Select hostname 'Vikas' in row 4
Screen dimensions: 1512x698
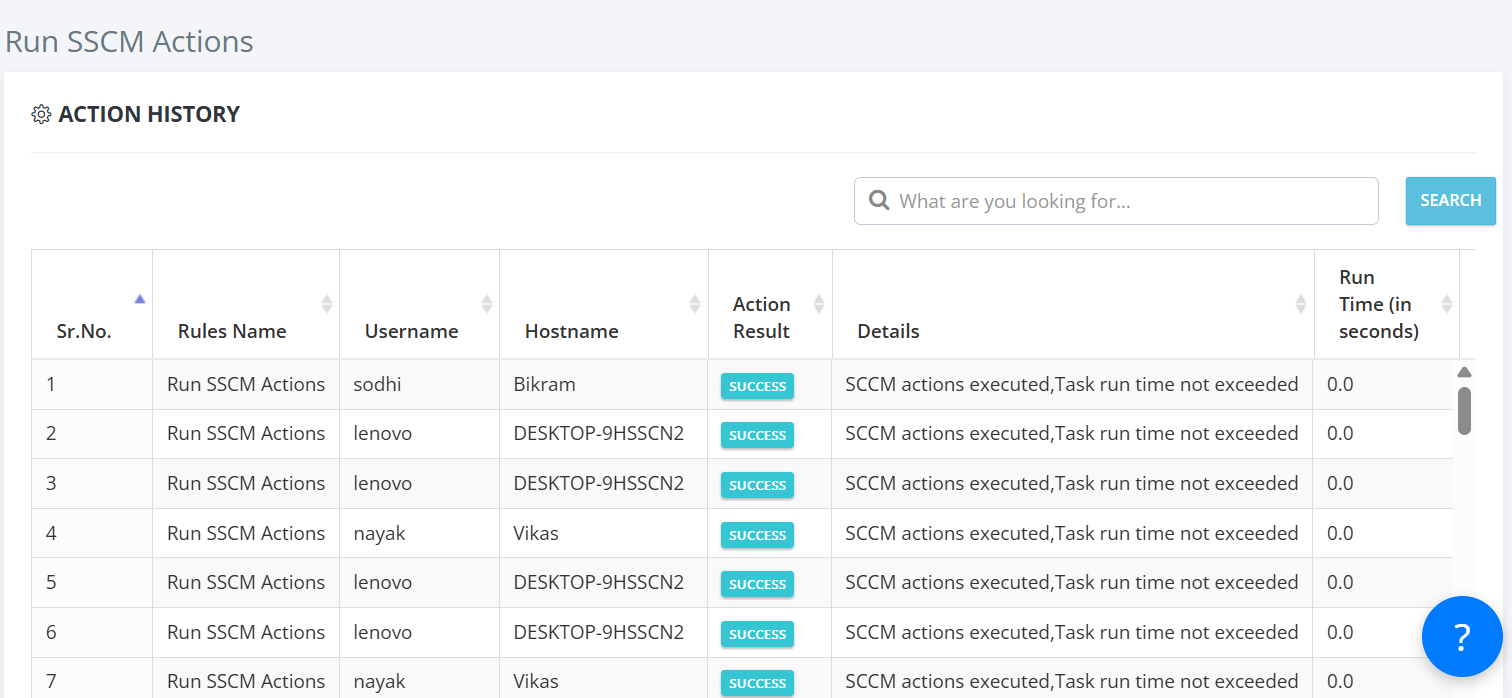tap(535, 533)
